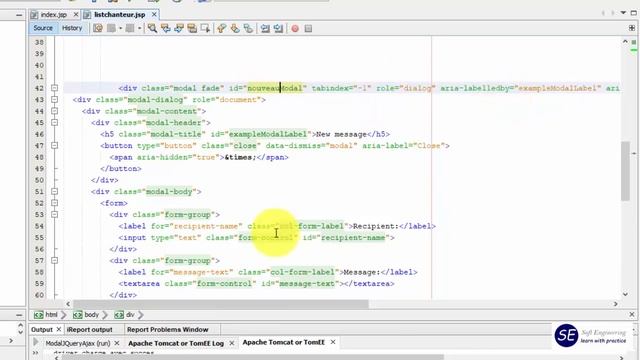The width and height of the screenshot is (640, 360).
Task: Select the Output tab
Action: pyautogui.click(x=42, y=329)
